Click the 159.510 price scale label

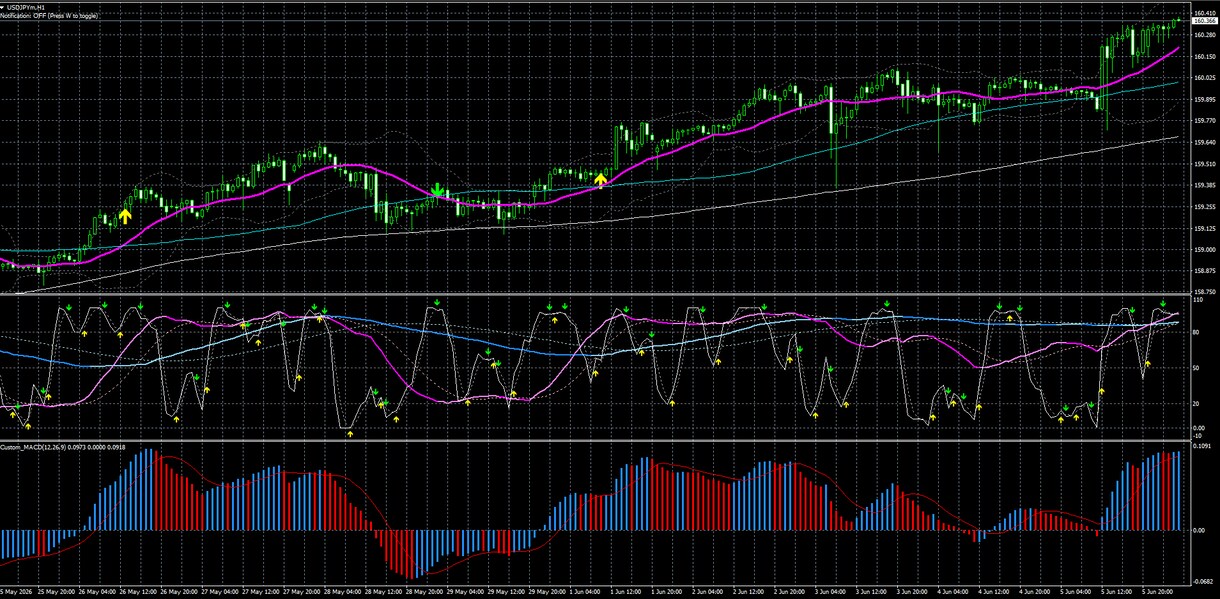[1204, 163]
